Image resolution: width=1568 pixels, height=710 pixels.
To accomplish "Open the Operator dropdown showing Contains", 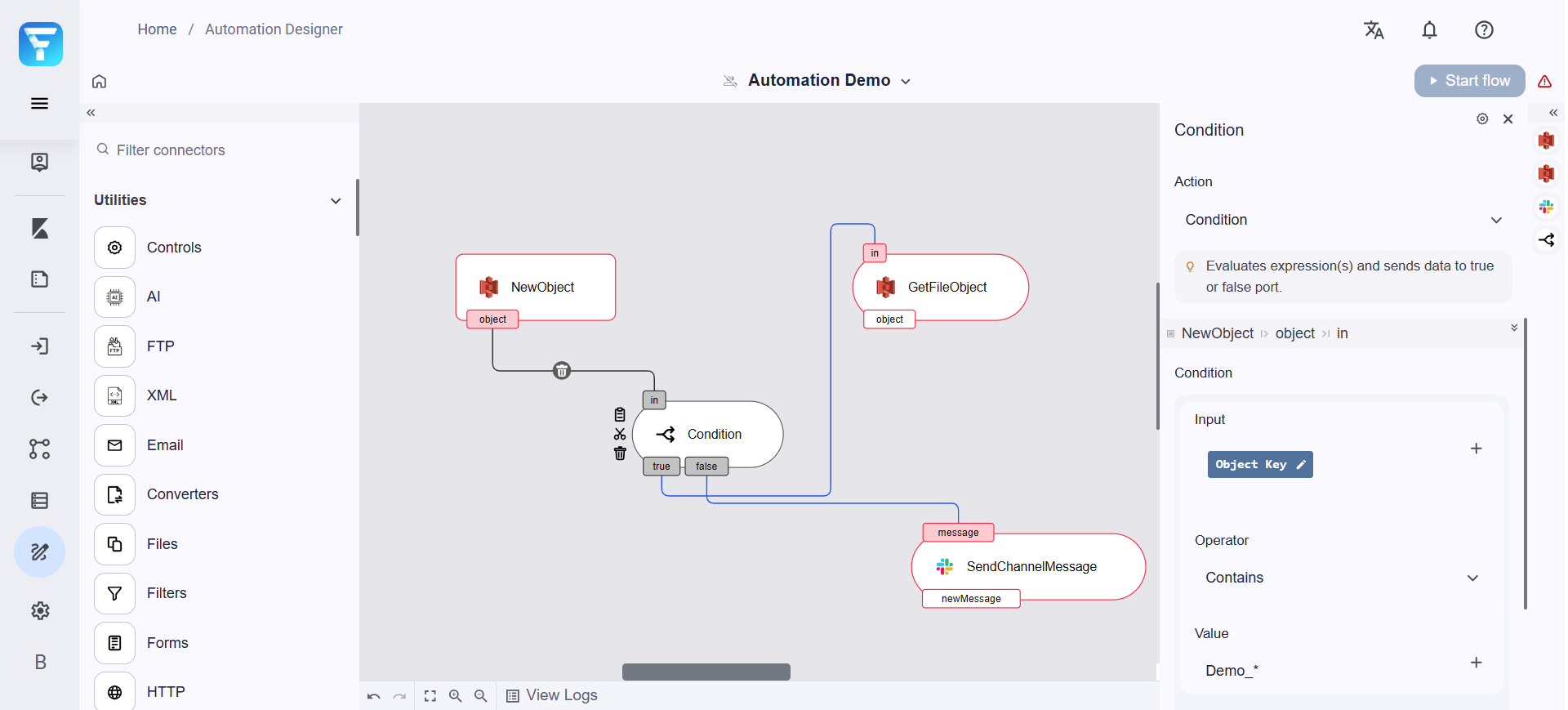I will [1341, 578].
